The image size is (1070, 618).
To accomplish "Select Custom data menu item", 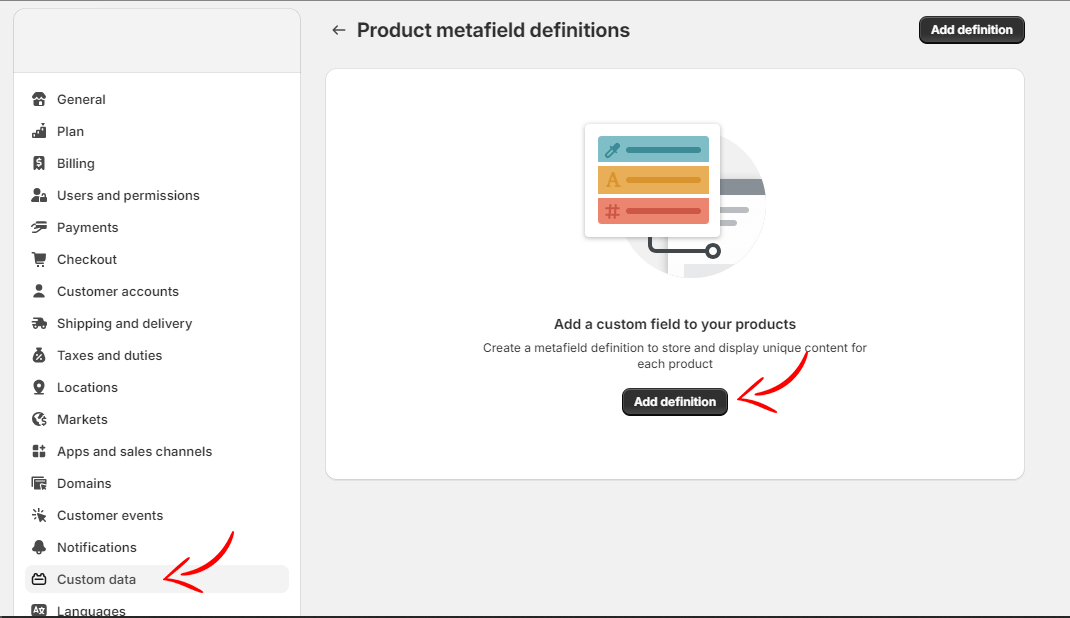I will click(x=96, y=579).
